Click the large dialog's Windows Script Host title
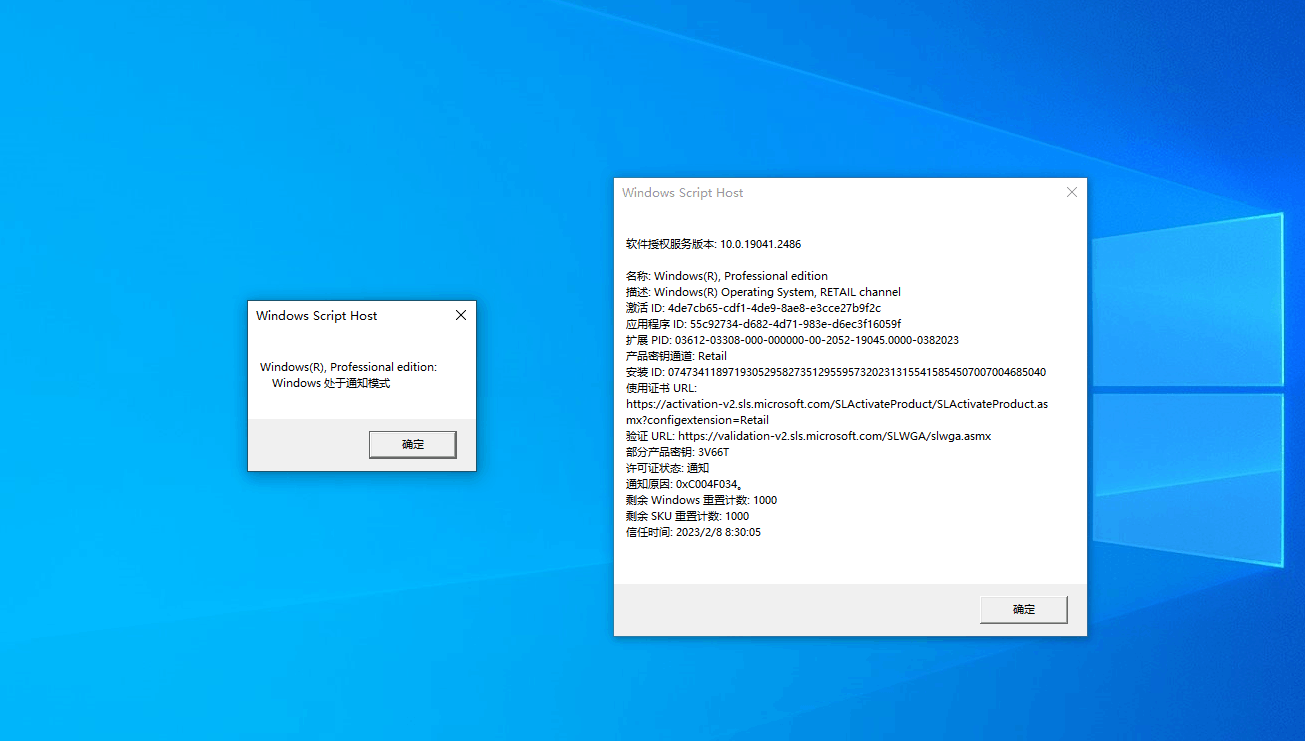This screenshot has width=1305, height=741. (683, 192)
